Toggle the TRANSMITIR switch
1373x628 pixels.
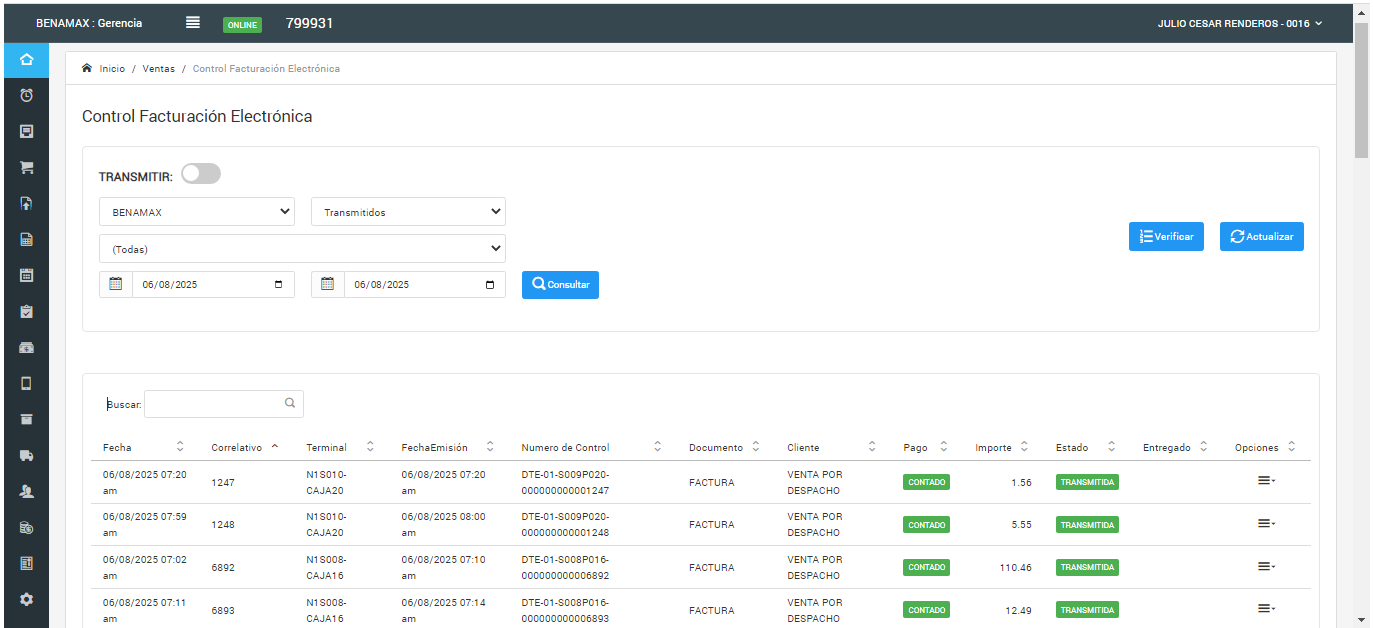200,174
